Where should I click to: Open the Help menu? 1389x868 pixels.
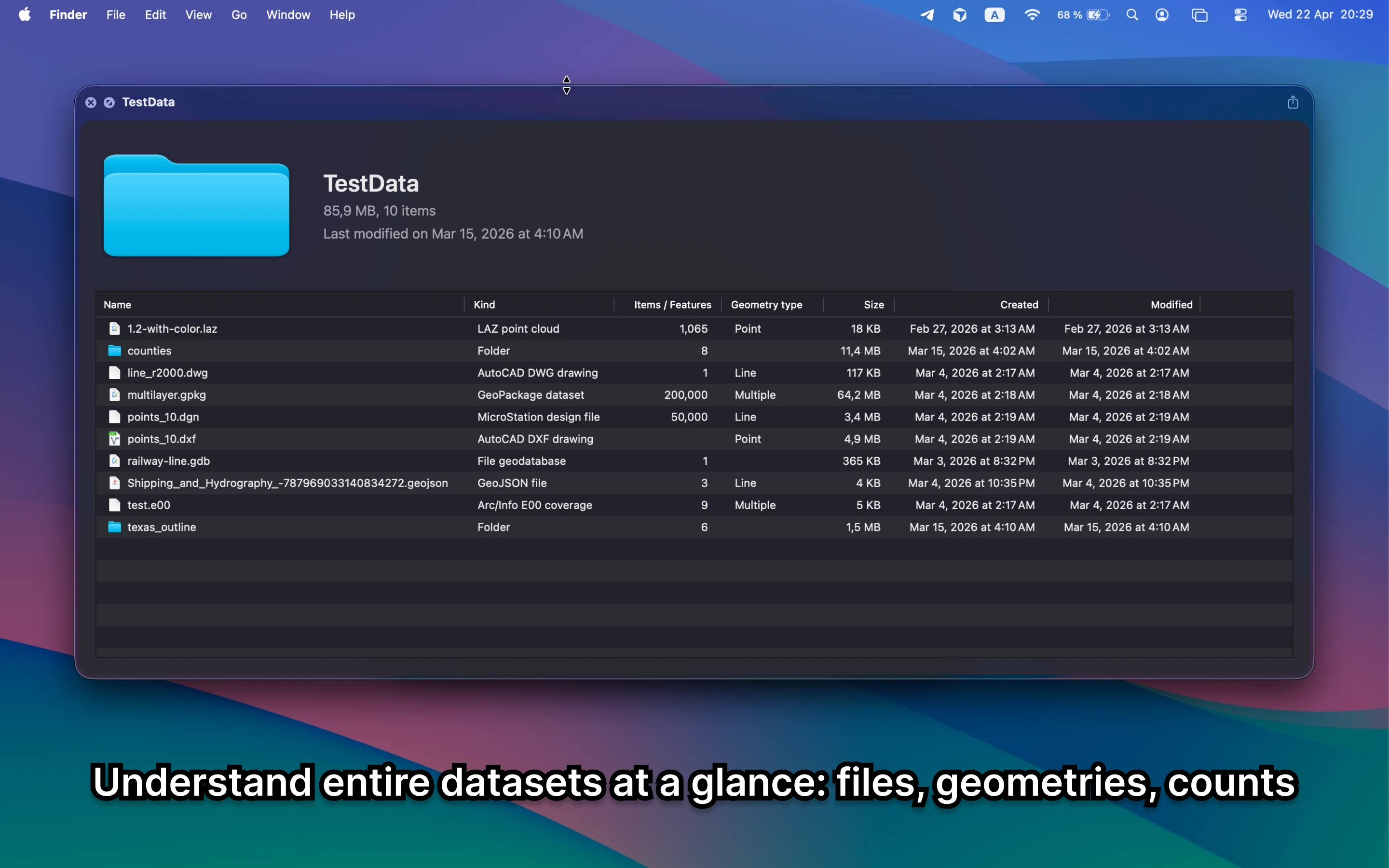pos(342,15)
